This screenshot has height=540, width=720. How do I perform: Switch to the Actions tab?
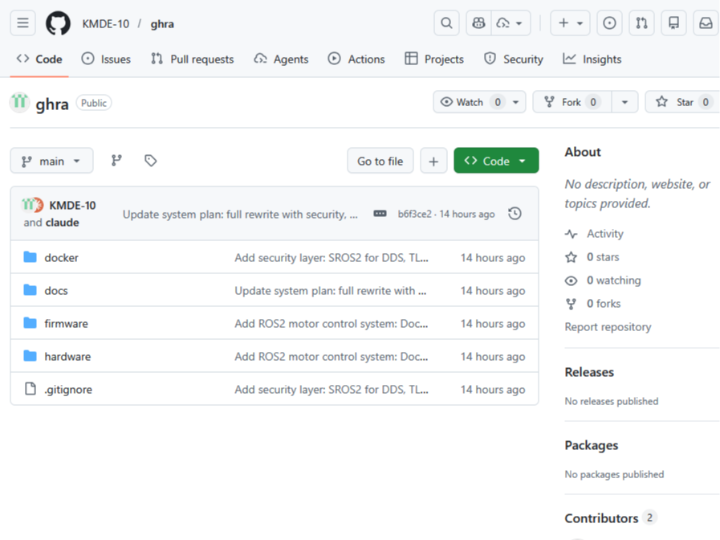point(356,59)
